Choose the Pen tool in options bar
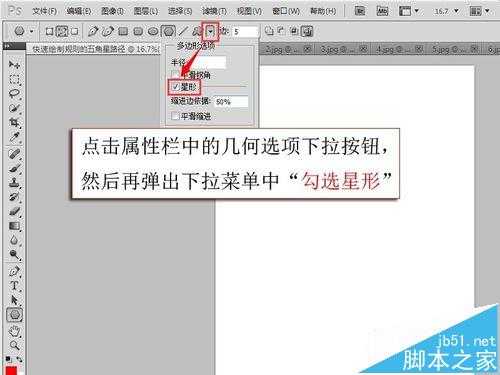The width and height of the screenshot is (500, 375). point(92,32)
